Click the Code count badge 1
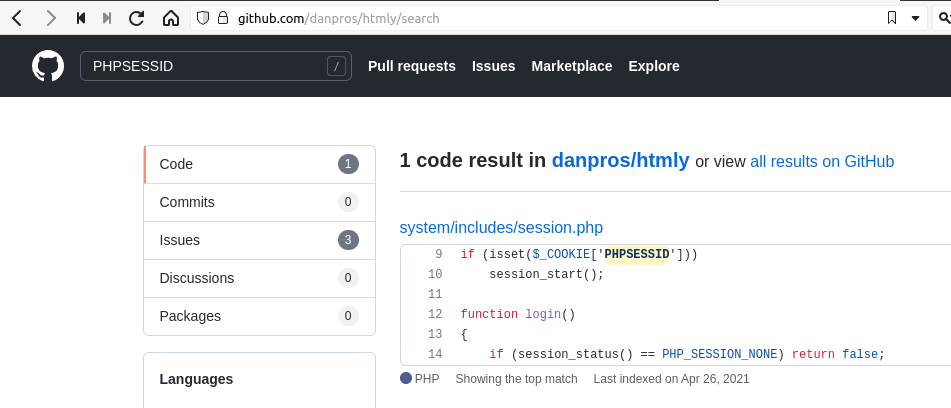This screenshot has height=408, width=951. [348, 164]
